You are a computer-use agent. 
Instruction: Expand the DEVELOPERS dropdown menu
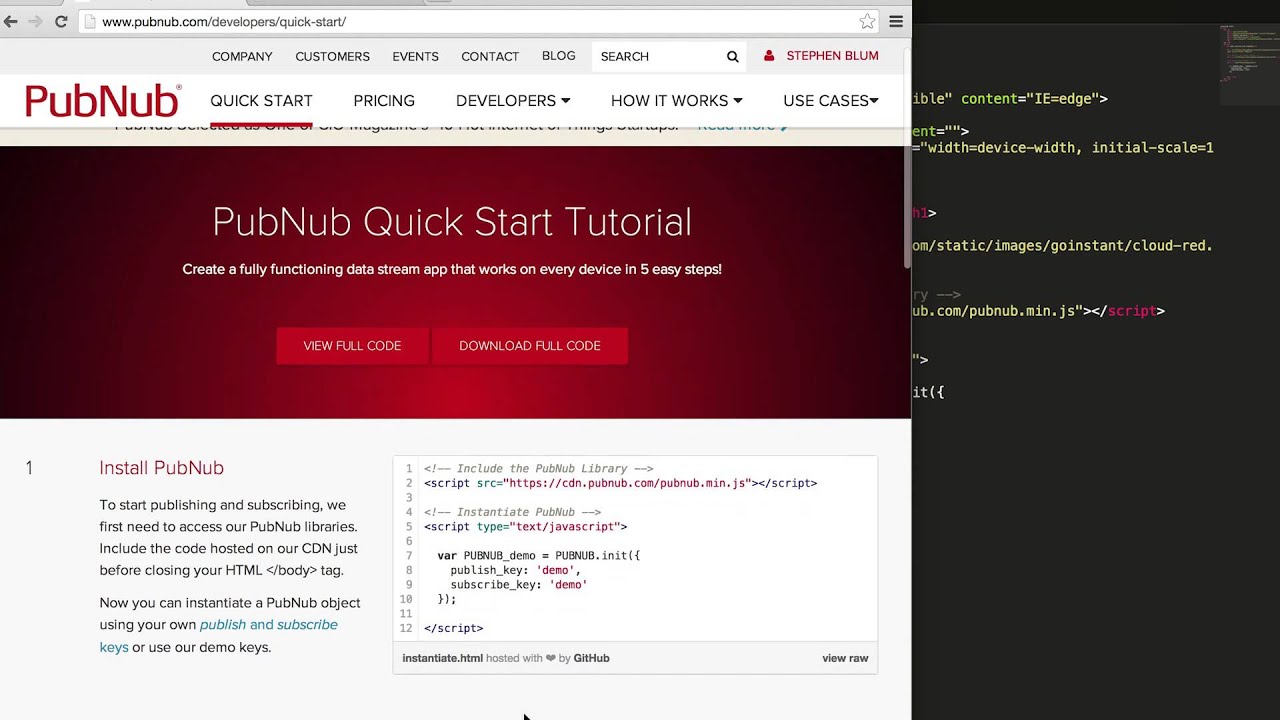pos(513,101)
